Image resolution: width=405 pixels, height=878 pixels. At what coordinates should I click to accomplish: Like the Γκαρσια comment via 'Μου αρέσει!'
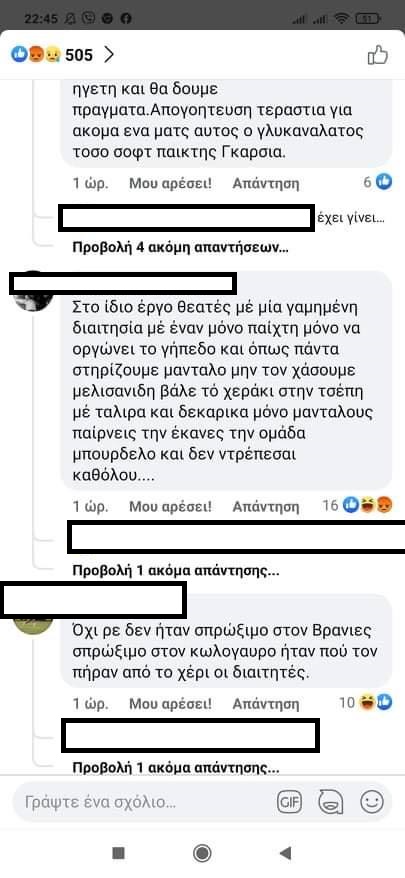[170, 183]
